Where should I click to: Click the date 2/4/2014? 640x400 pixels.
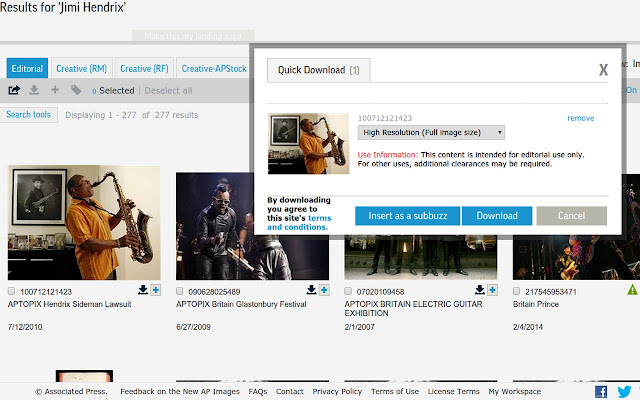pyautogui.click(x=527, y=327)
